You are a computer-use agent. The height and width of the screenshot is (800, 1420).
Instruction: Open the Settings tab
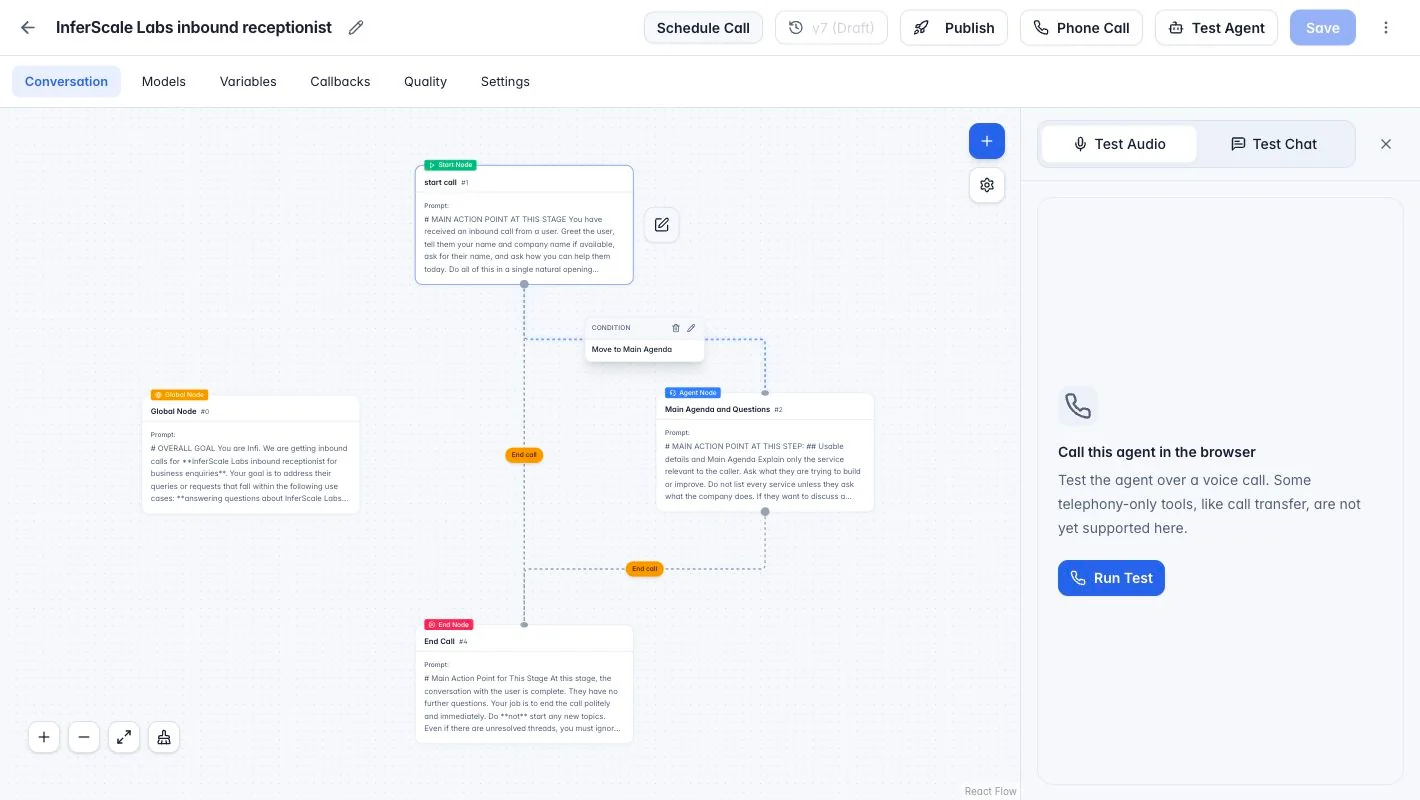pyautogui.click(x=505, y=82)
